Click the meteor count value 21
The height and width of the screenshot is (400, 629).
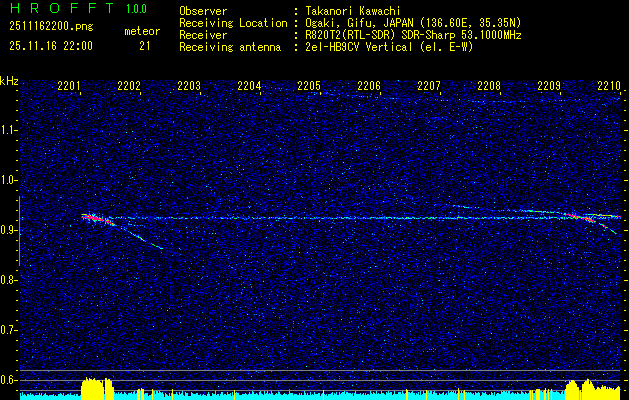pos(145,46)
